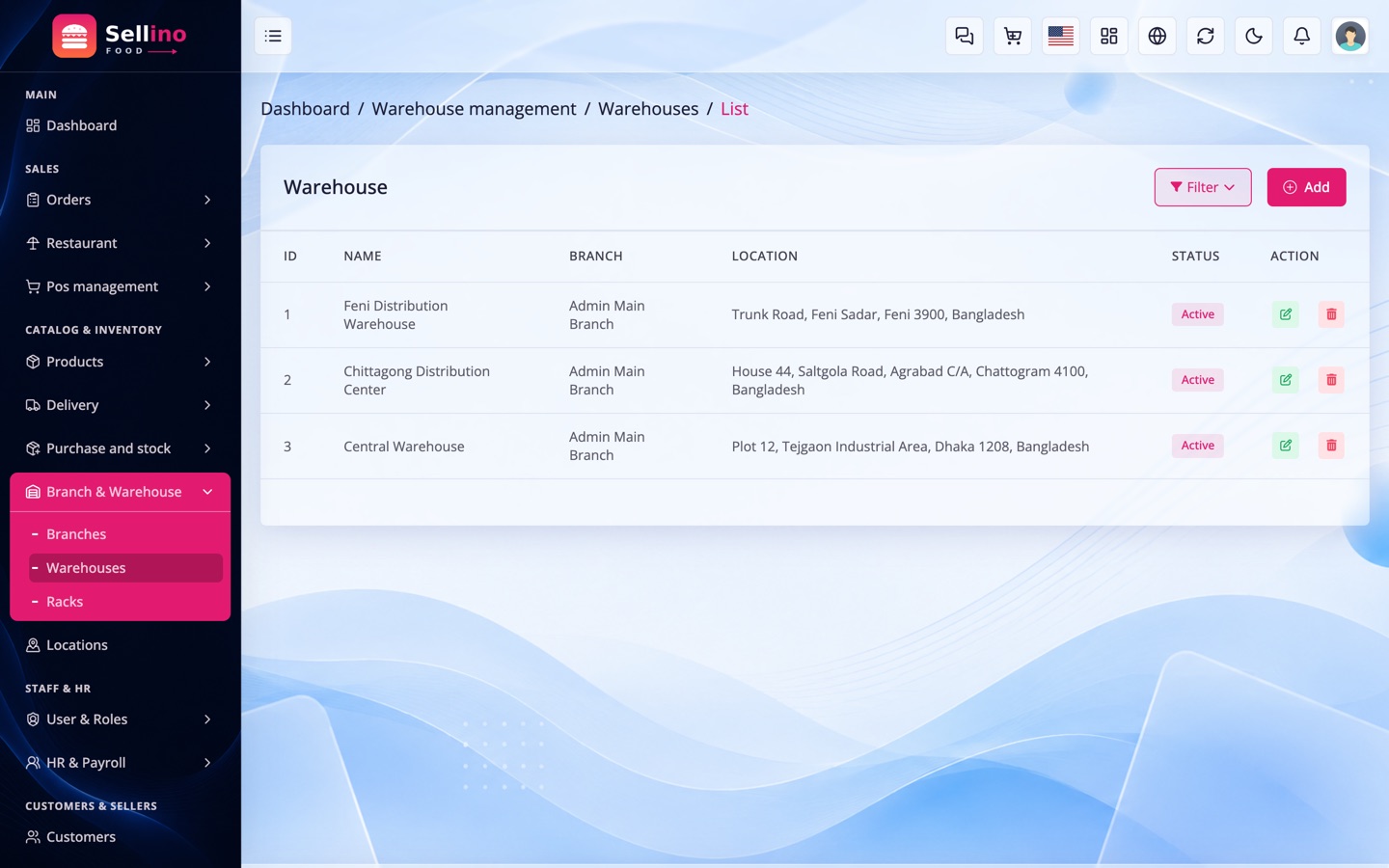Toggle the sidebar menu list icon
Screen dimensions: 1389x868
coord(273,37)
